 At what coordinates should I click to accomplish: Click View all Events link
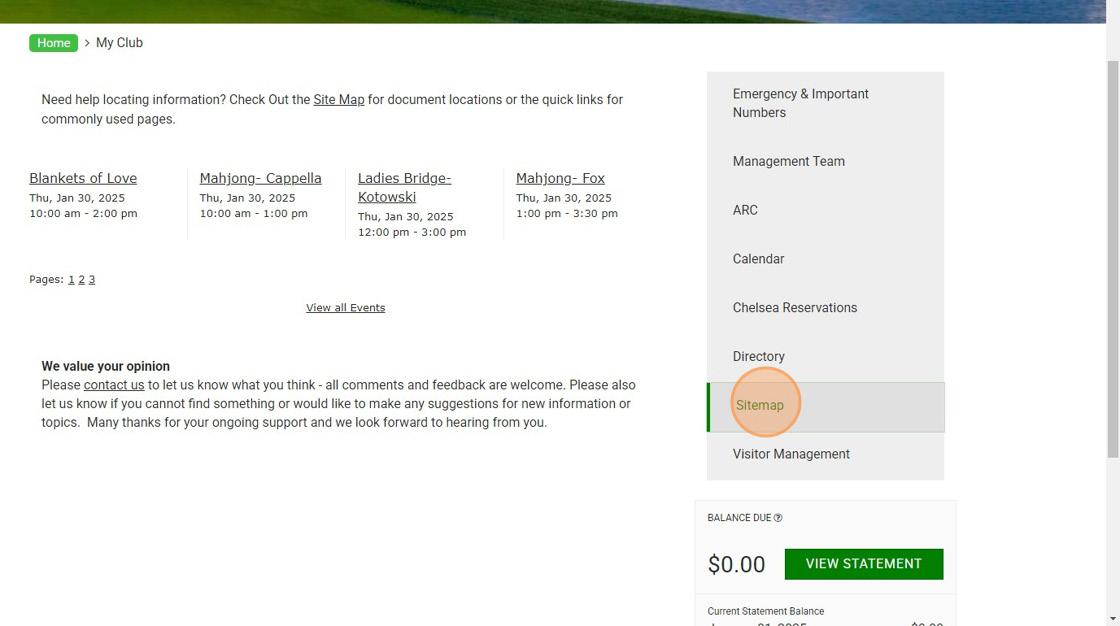(345, 308)
